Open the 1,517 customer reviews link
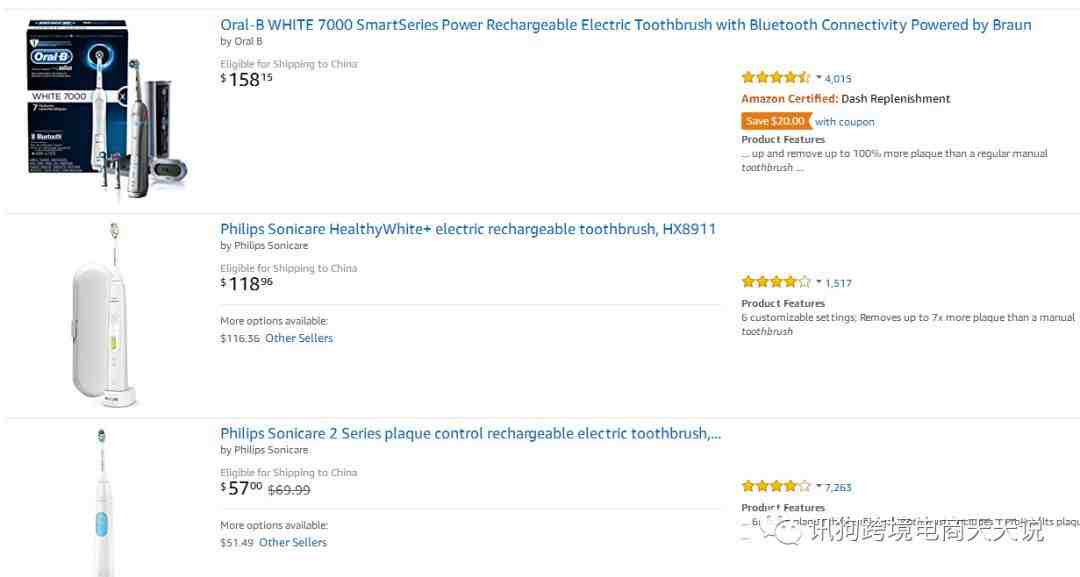Screen dimensions: 1080x577 [x=838, y=283]
